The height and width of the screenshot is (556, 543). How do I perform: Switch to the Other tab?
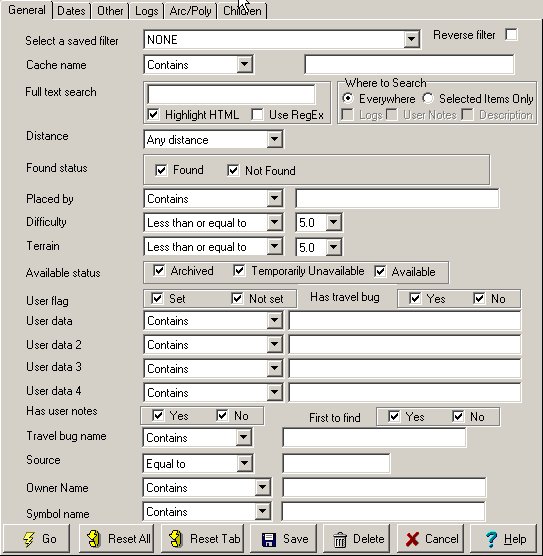point(110,11)
